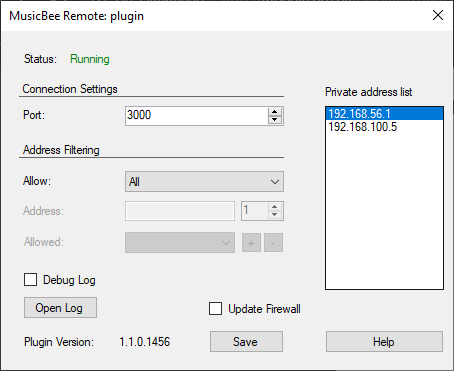Click the Address Filtering heading
The width and height of the screenshot is (454, 371).
[61, 150]
